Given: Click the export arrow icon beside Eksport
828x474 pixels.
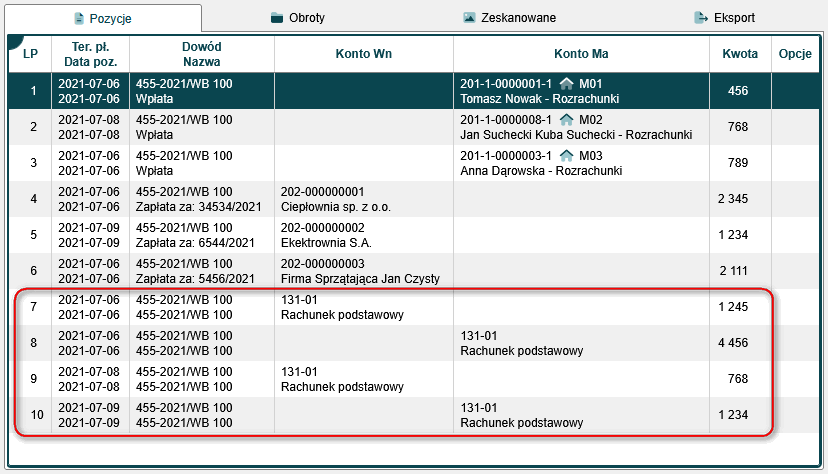Looking at the screenshot, I should pos(700,18).
